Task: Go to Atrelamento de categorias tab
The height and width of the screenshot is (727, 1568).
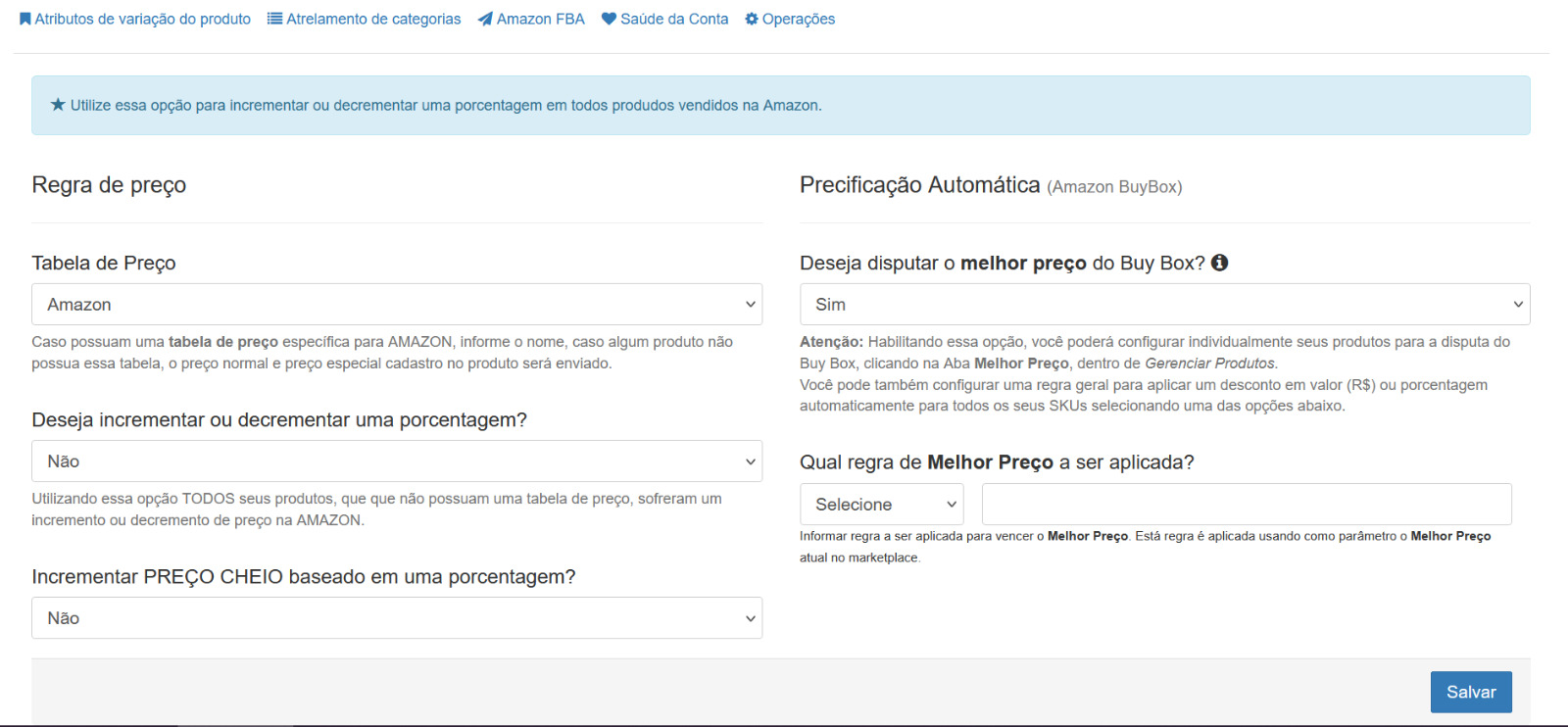Action: pos(364,19)
